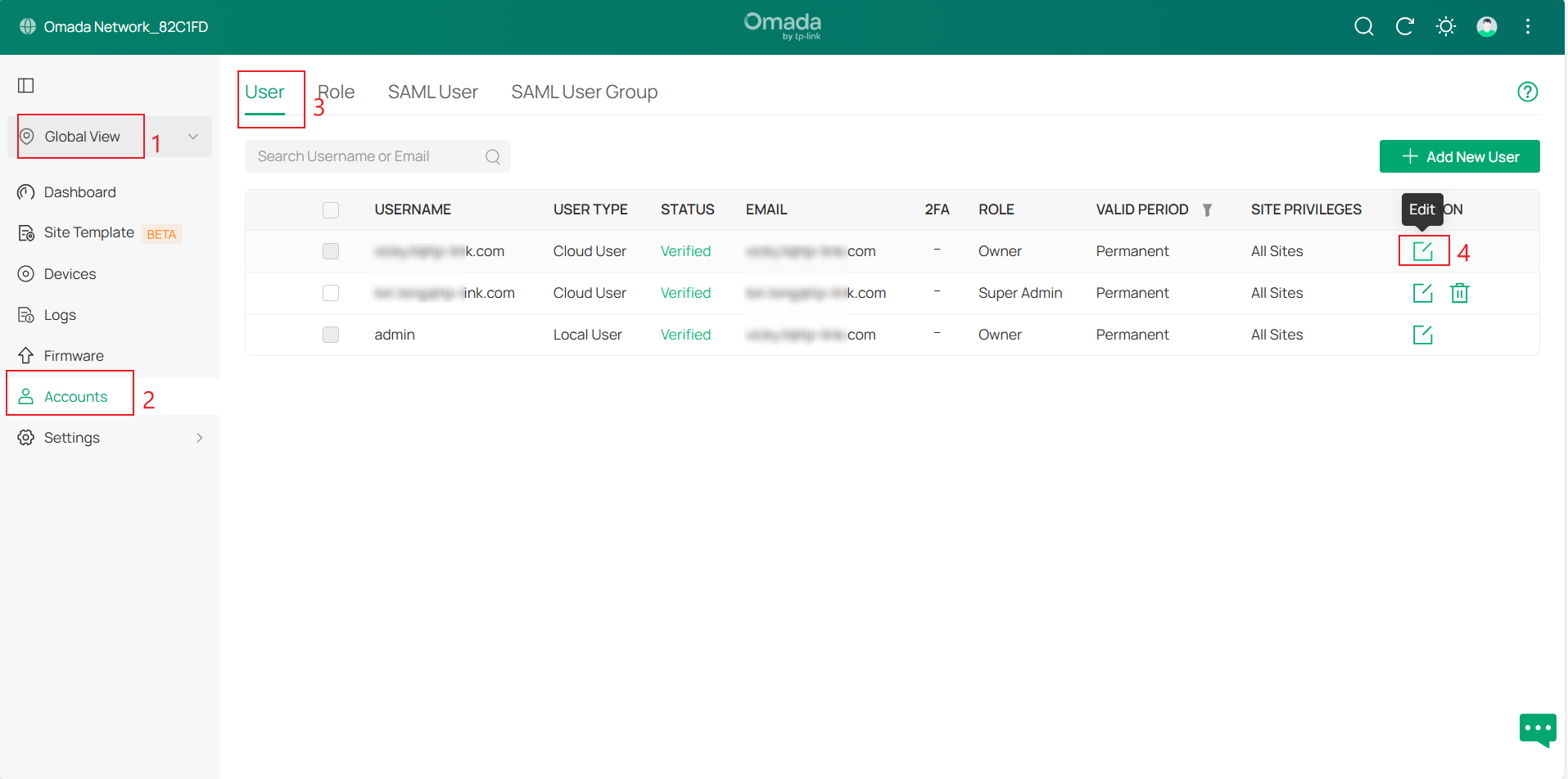Toggle the light/dark theme sun icon
1568x779 pixels.
tap(1445, 27)
